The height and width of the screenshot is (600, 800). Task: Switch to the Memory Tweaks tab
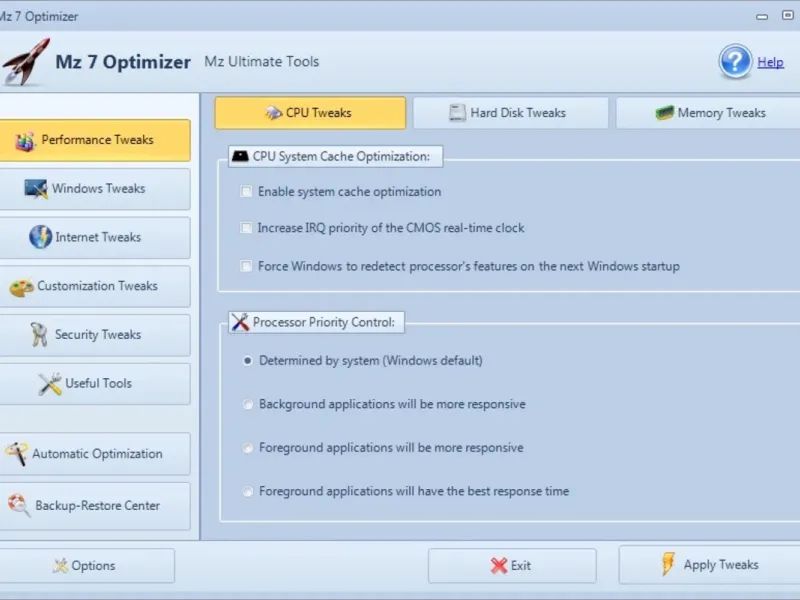point(709,113)
